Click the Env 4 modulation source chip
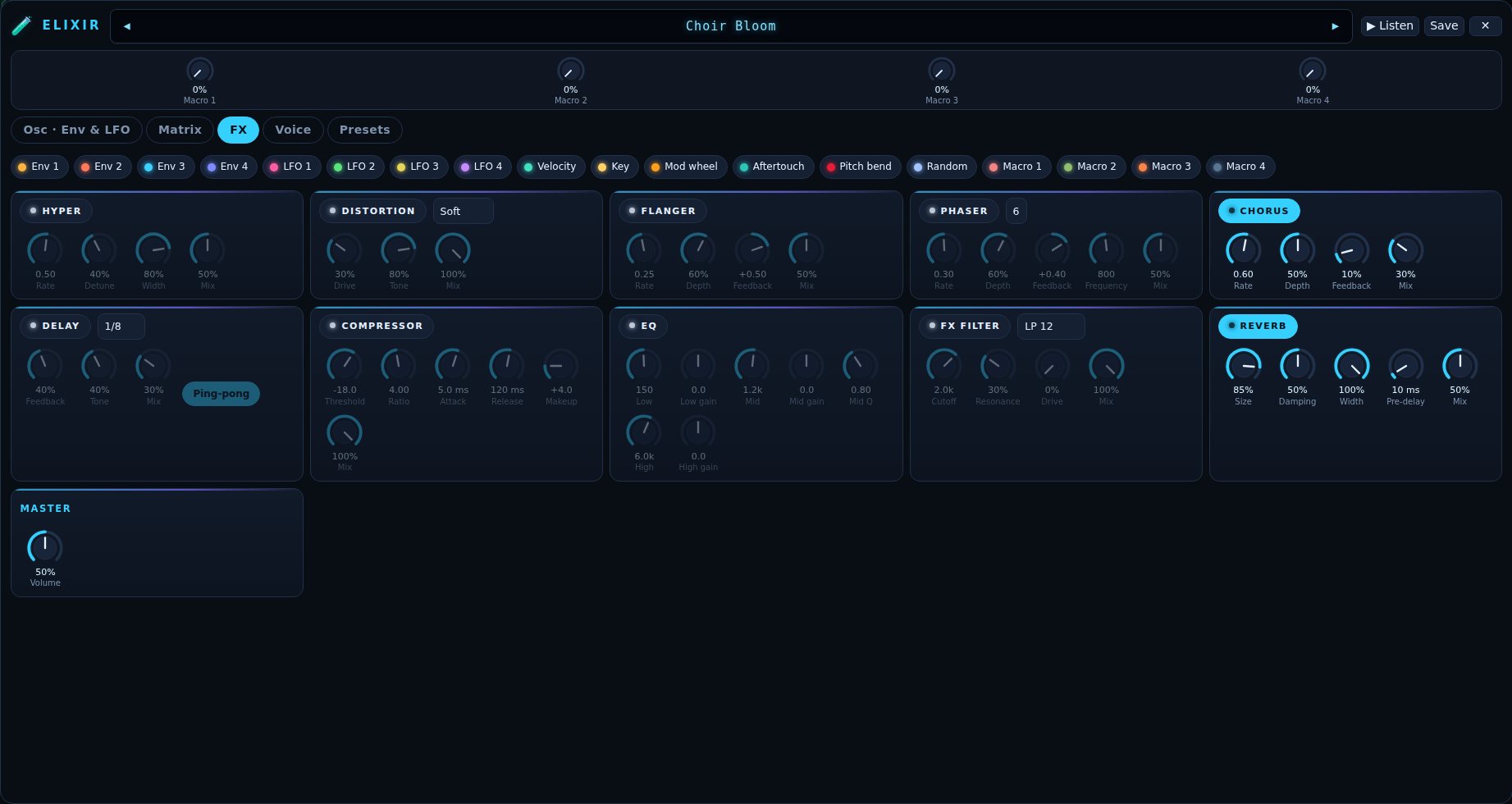 click(229, 167)
